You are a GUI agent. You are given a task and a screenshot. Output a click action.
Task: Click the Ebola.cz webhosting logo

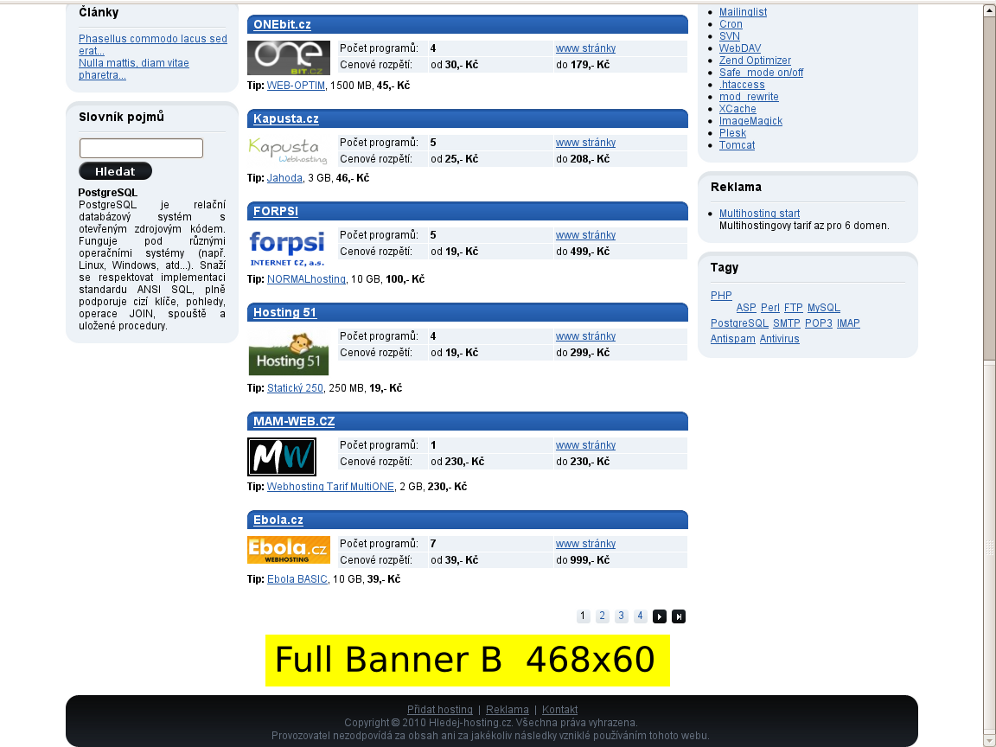coord(288,550)
